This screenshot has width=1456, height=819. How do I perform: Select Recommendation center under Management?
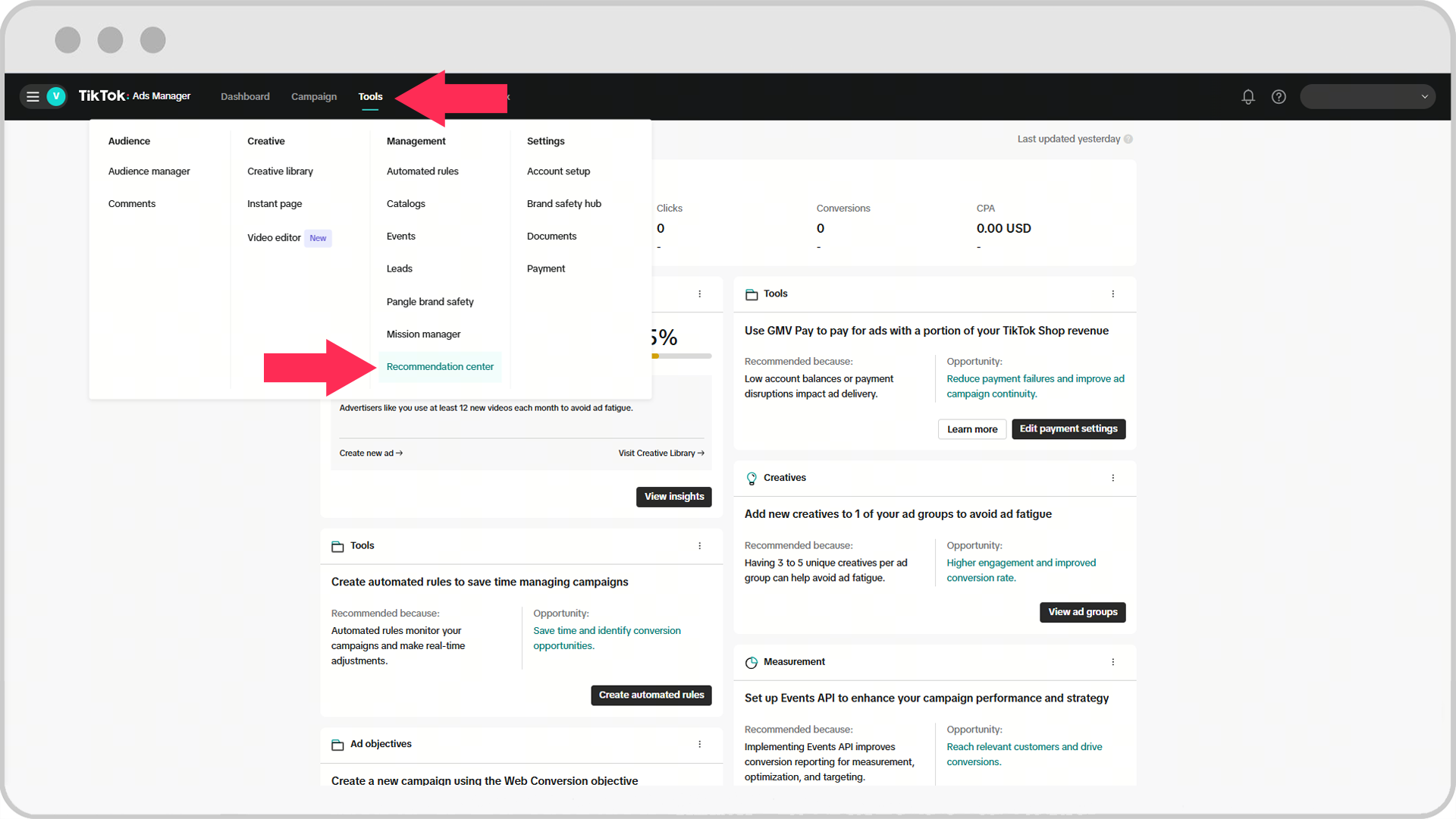440,366
